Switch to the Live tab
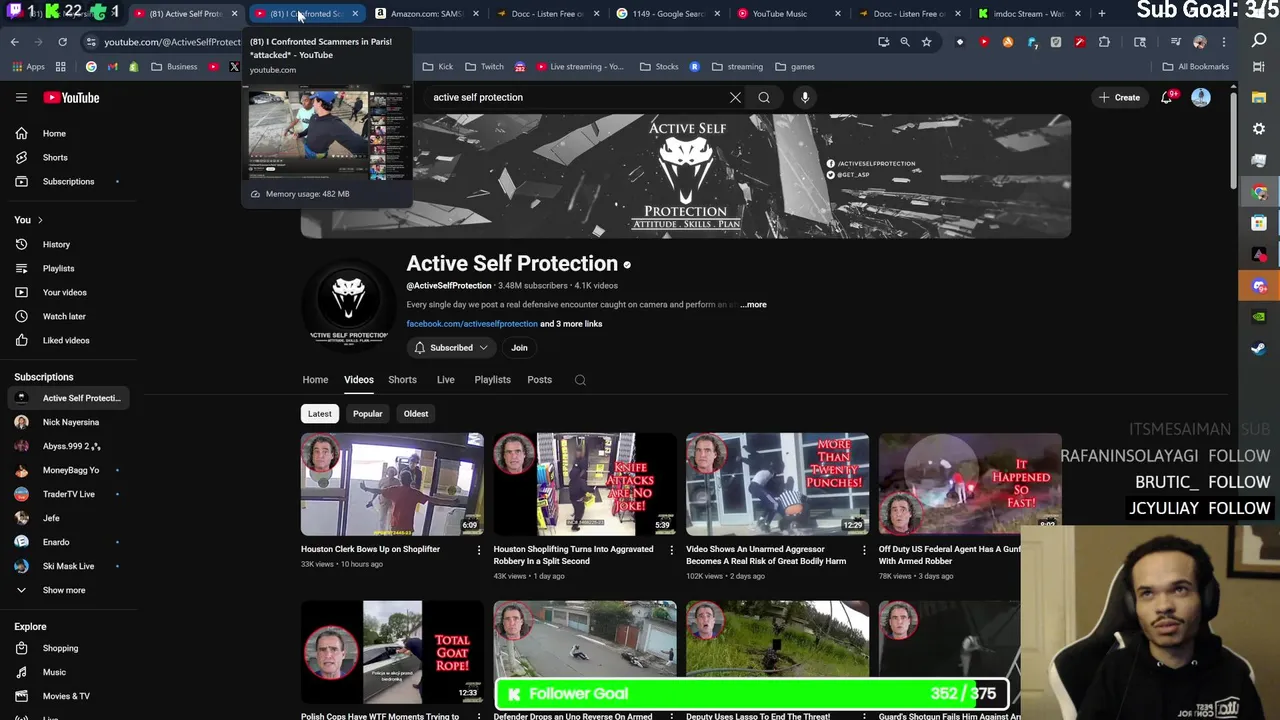Screen dimensions: 1280x720 click(x=446, y=380)
